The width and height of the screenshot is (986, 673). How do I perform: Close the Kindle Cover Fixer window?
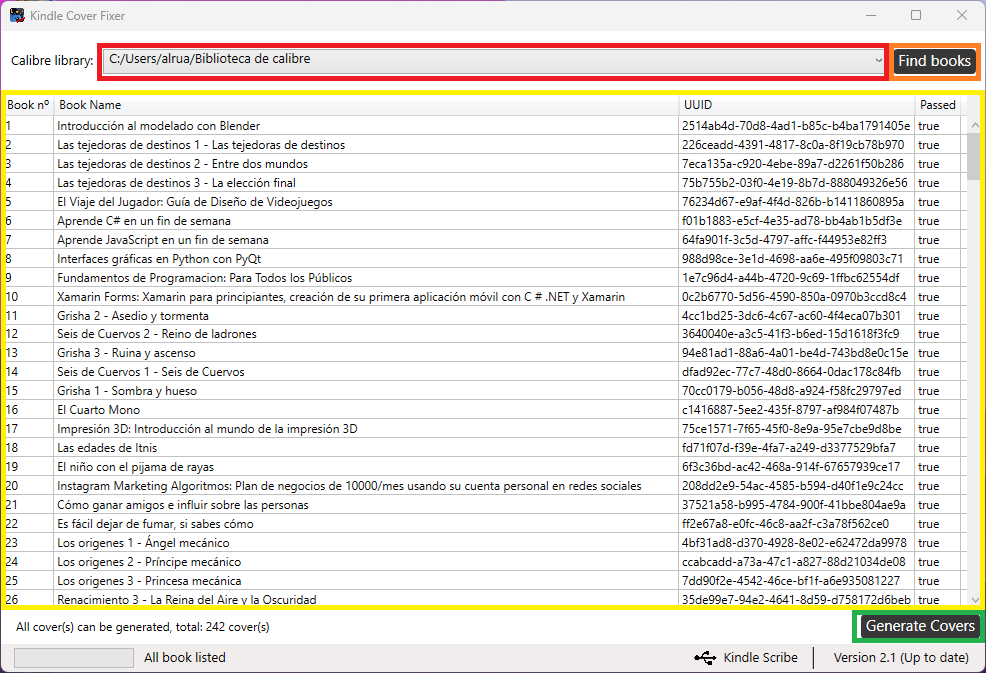tap(961, 15)
